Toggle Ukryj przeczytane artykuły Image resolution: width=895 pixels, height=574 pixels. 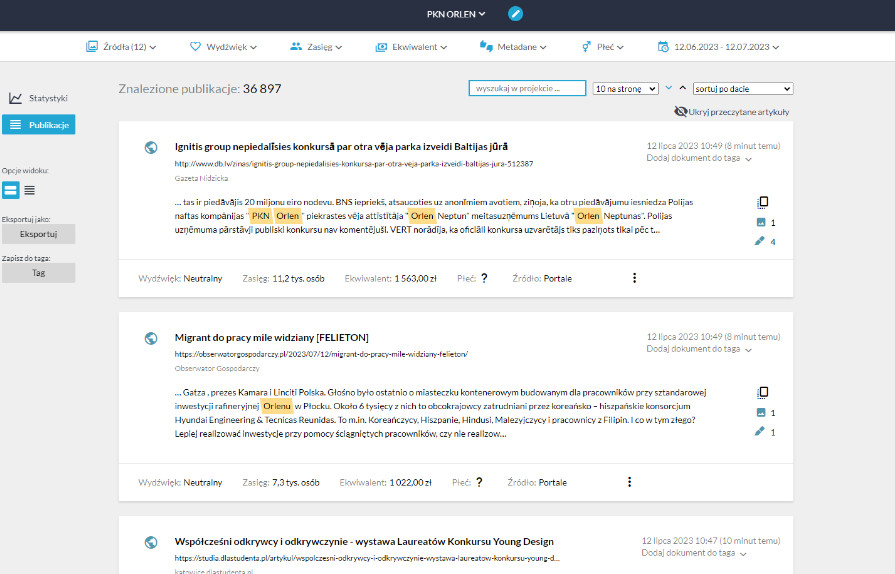click(732, 112)
